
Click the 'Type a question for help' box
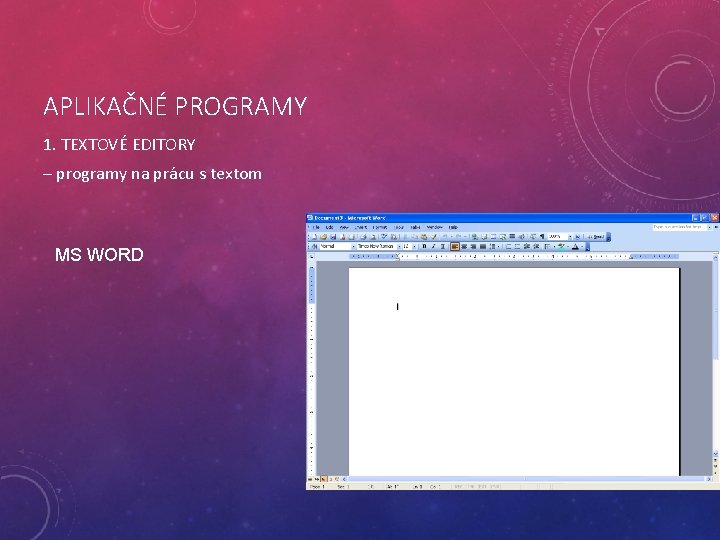point(680,227)
